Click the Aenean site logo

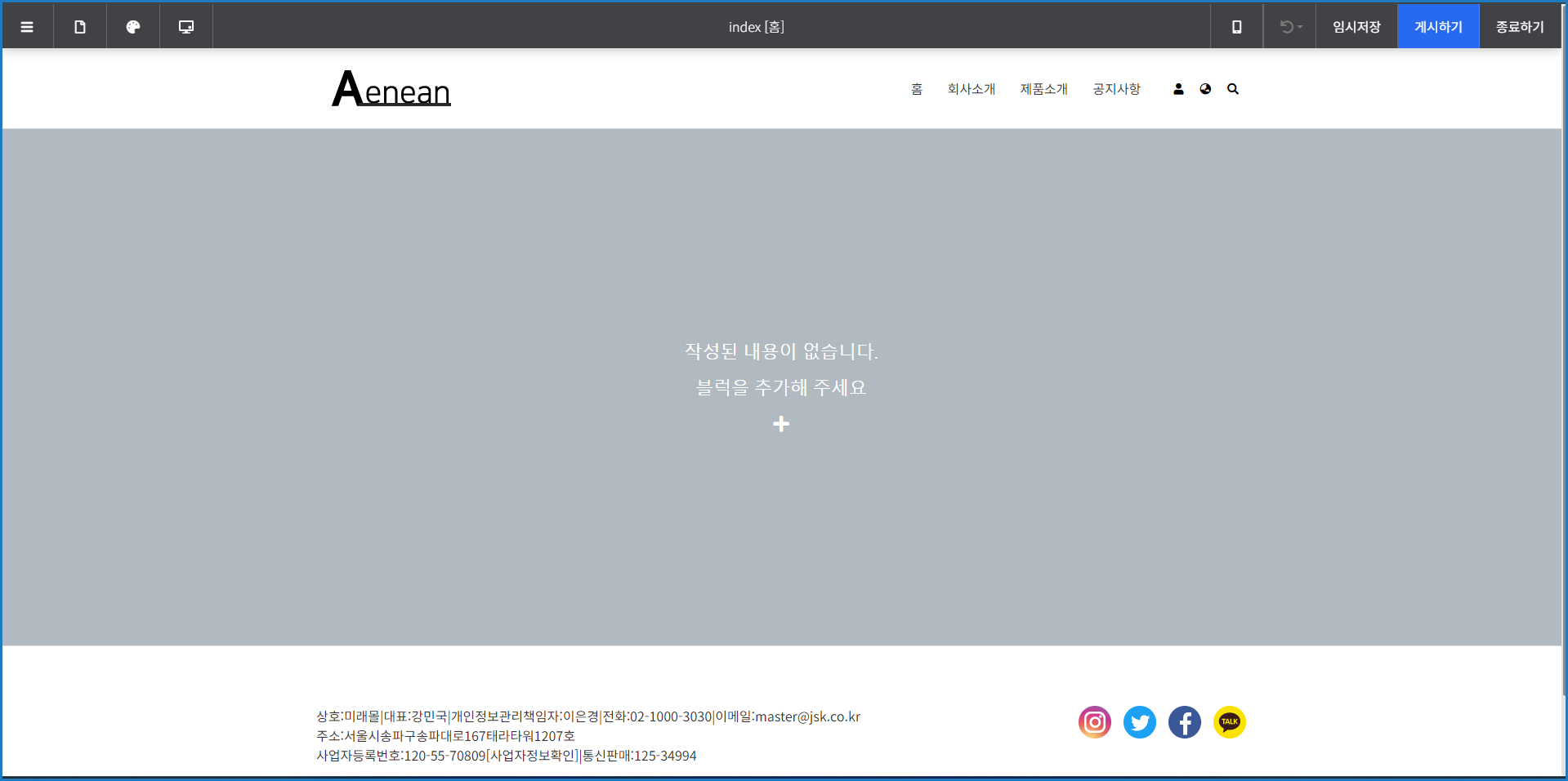[x=391, y=89]
